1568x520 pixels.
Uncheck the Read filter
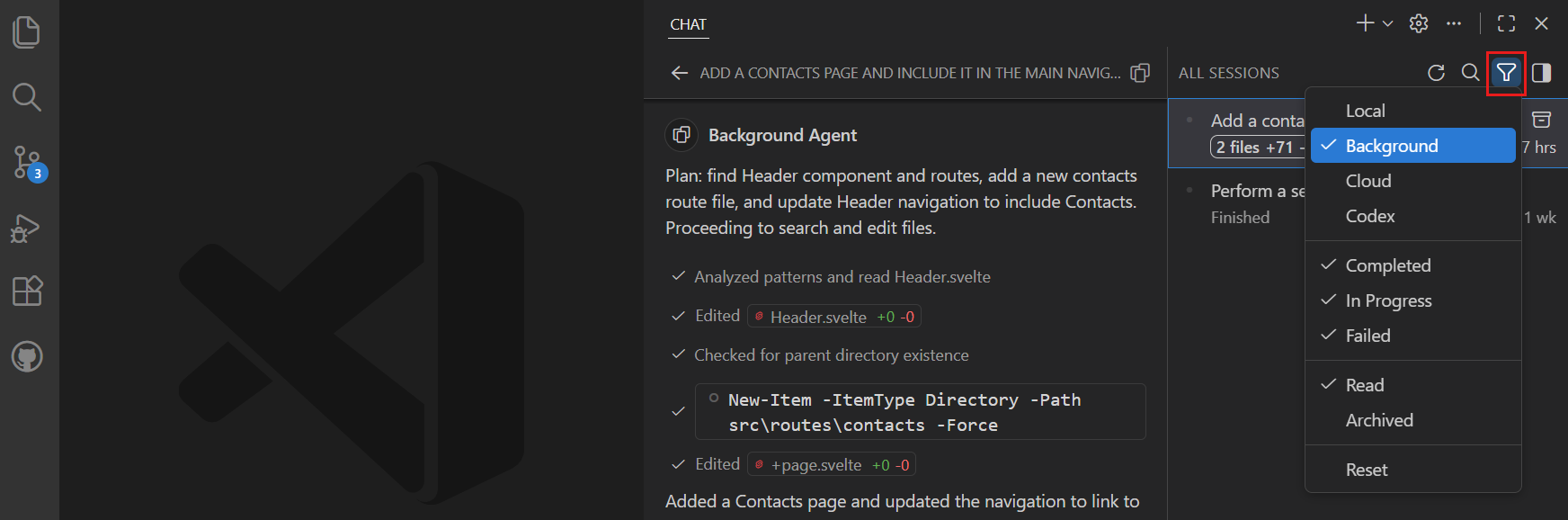[1413, 385]
